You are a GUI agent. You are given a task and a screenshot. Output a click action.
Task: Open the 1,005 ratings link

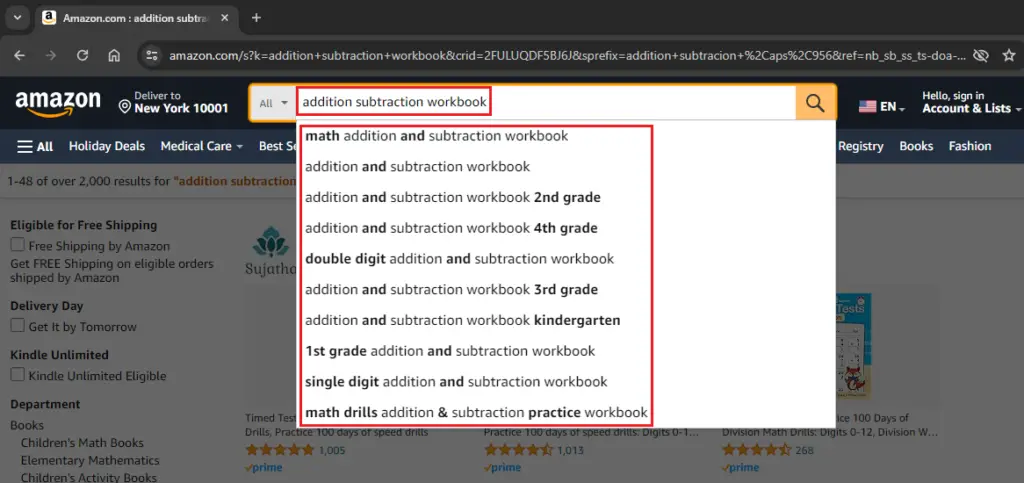(x=332, y=450)
